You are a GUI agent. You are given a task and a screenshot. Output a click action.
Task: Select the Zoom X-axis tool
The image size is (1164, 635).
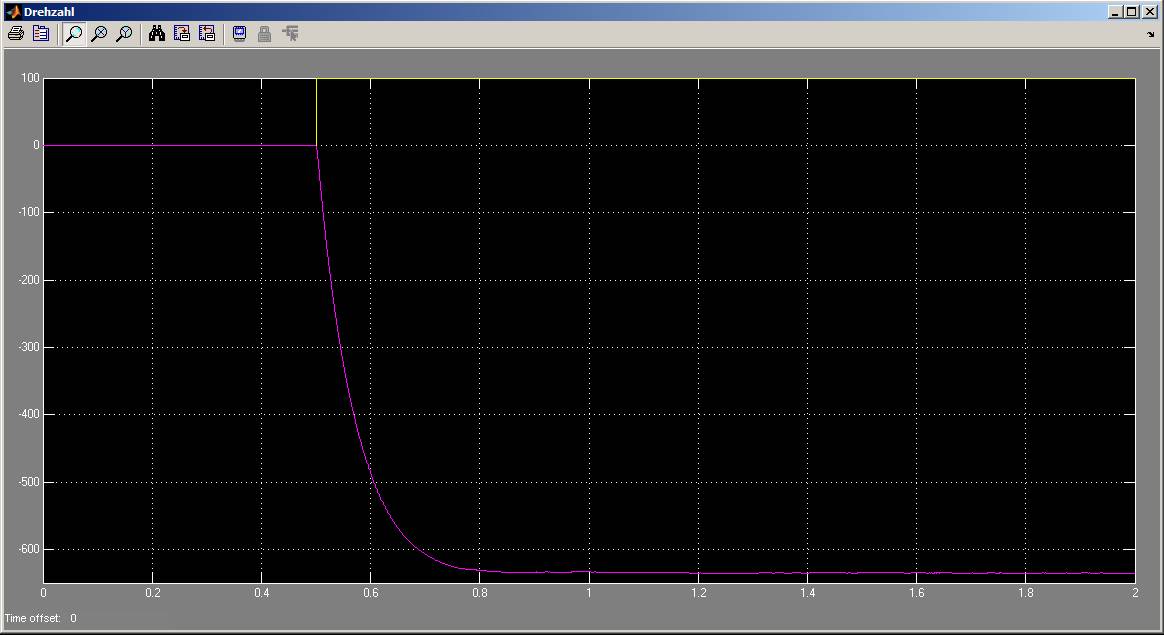pyautogui.click(x=99, y=34)
